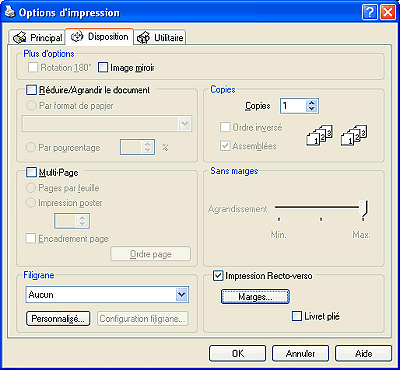Uncheck Impression Recto-verso checkbox
The height and width of the screenshot is (370, 400).
218,276
